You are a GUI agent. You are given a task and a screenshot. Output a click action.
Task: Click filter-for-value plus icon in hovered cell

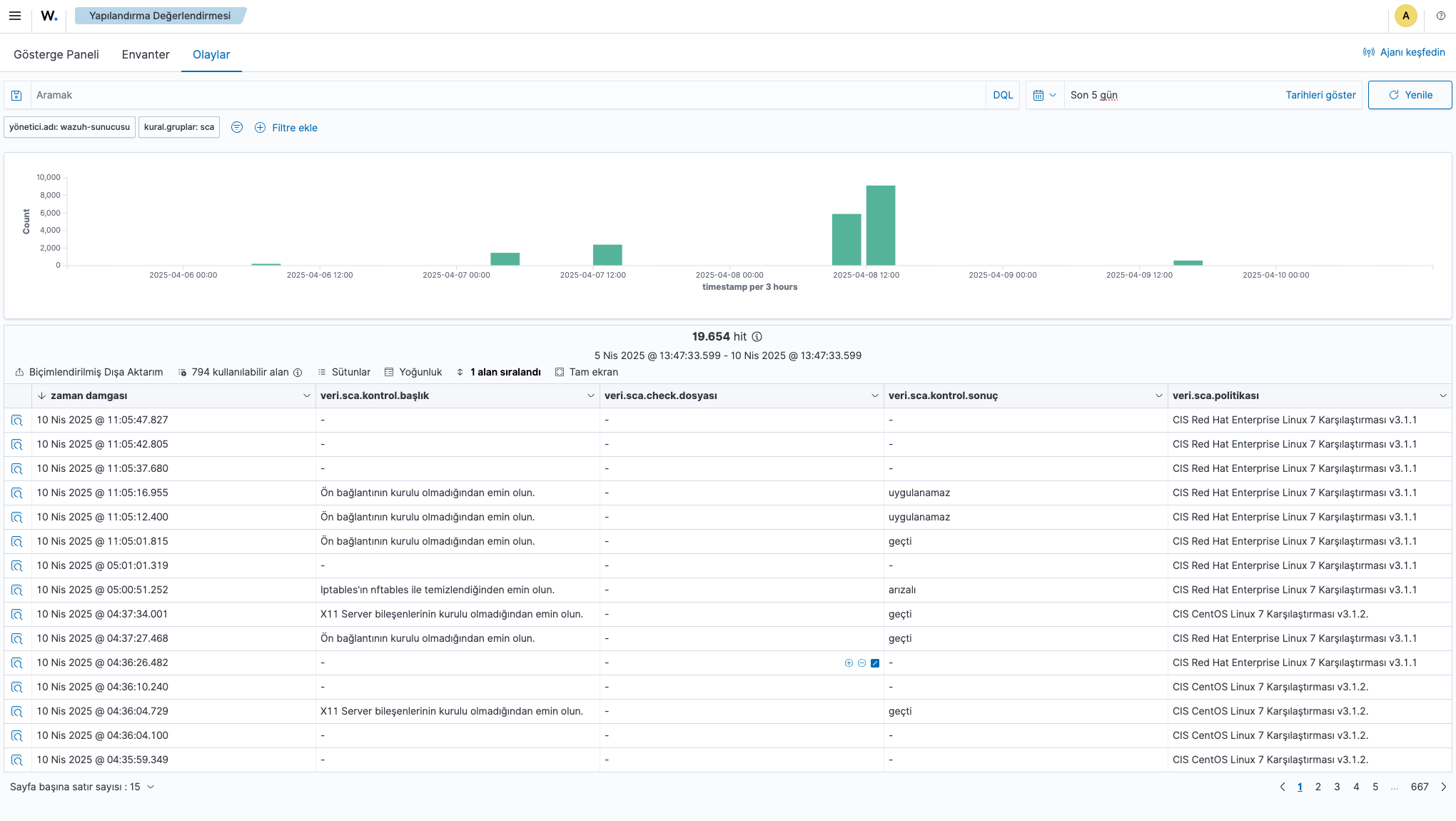[849, 663]
